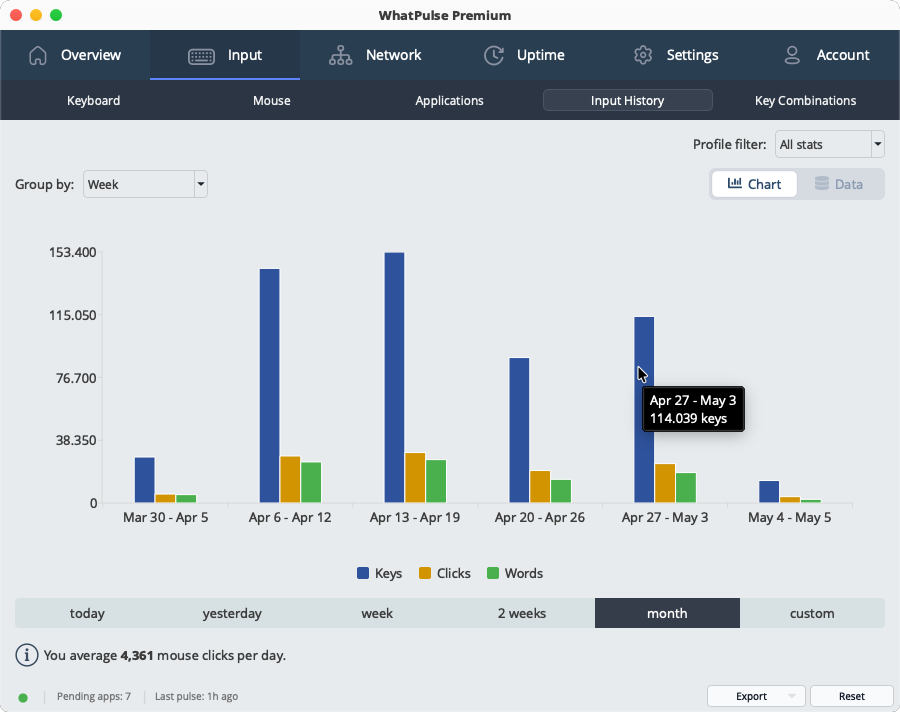Click the 153.400 y-axis value
This screenshot has height=712, width=900.
[x=72, y=253]
